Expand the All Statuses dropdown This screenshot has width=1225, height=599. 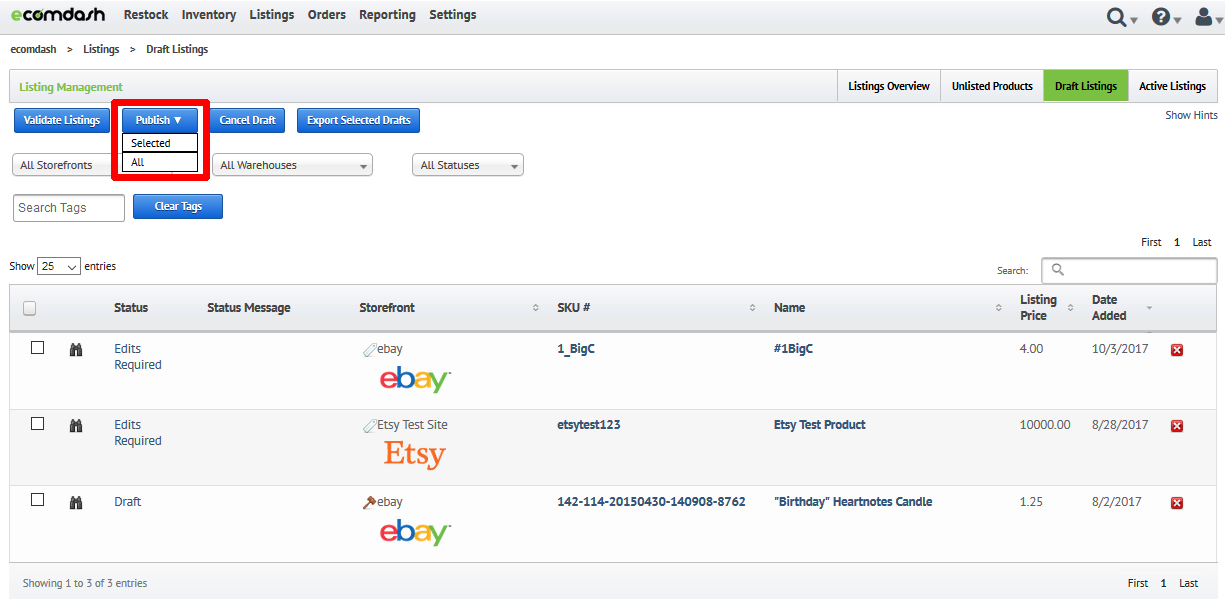(468, 165)
